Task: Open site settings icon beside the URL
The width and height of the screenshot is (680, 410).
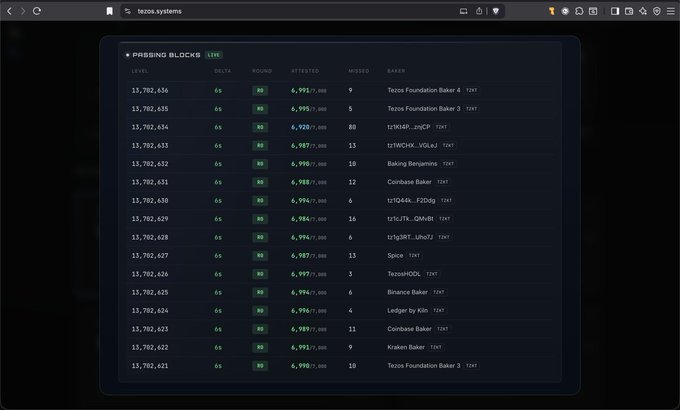Action: click(128, 11)
